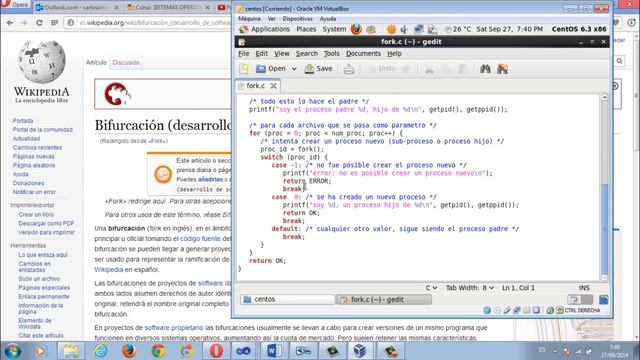
Task: Click Opera's back arrow button
Action: 10,23
